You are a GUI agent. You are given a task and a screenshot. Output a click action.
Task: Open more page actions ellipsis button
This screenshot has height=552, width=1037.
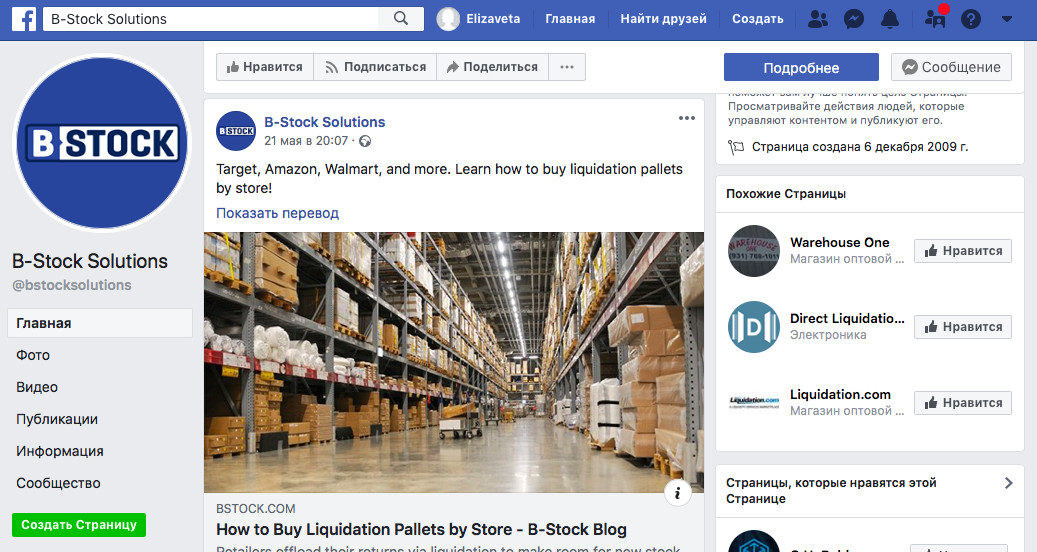point(567,67)
